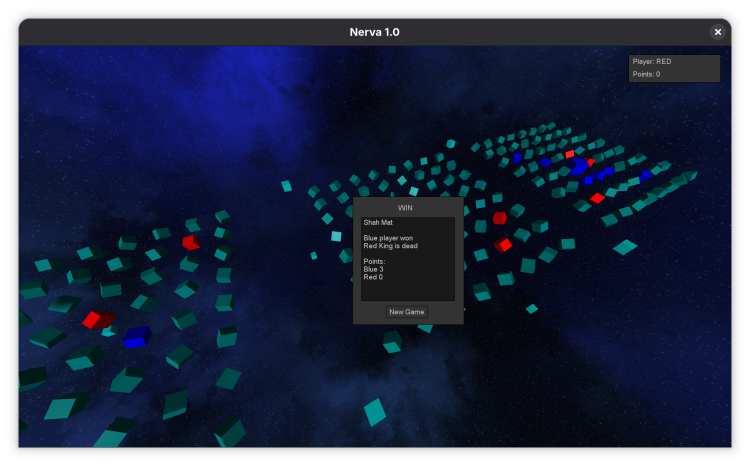Click the WIN dialog title
This screenshot has height=466, width=750.
point(407,207)
